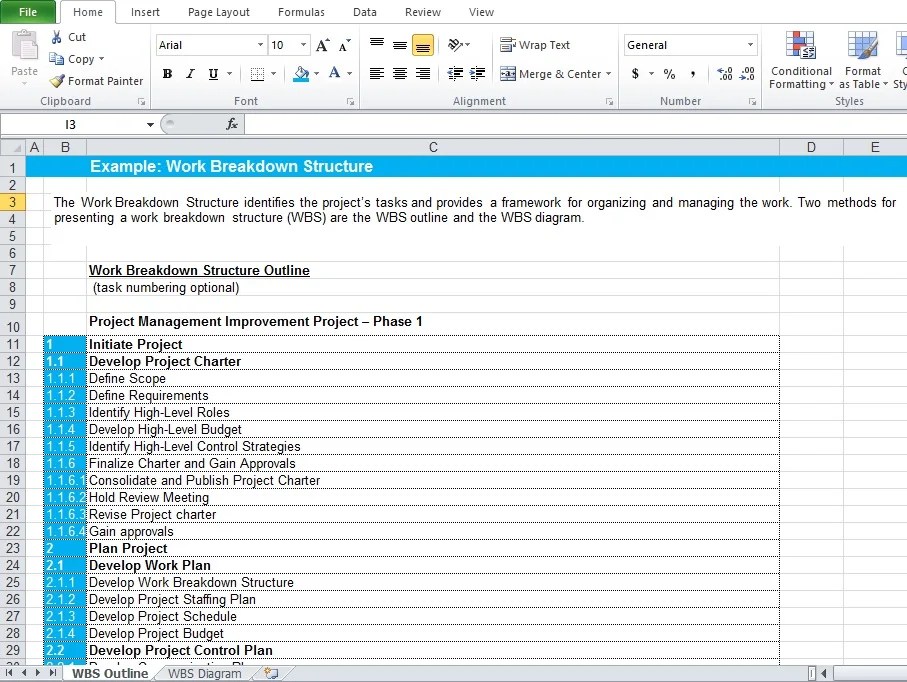Open the Name Box dropdown arrow
This screenshot has width=907, height=682.
point(150,124)
